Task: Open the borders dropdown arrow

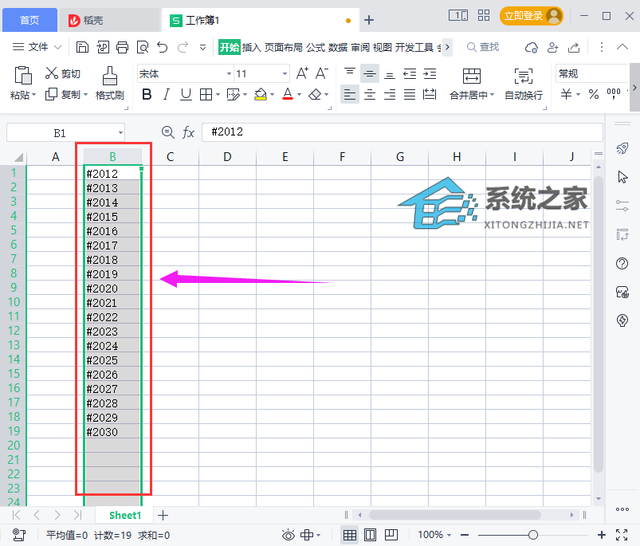Action: [x=218, y=95]
